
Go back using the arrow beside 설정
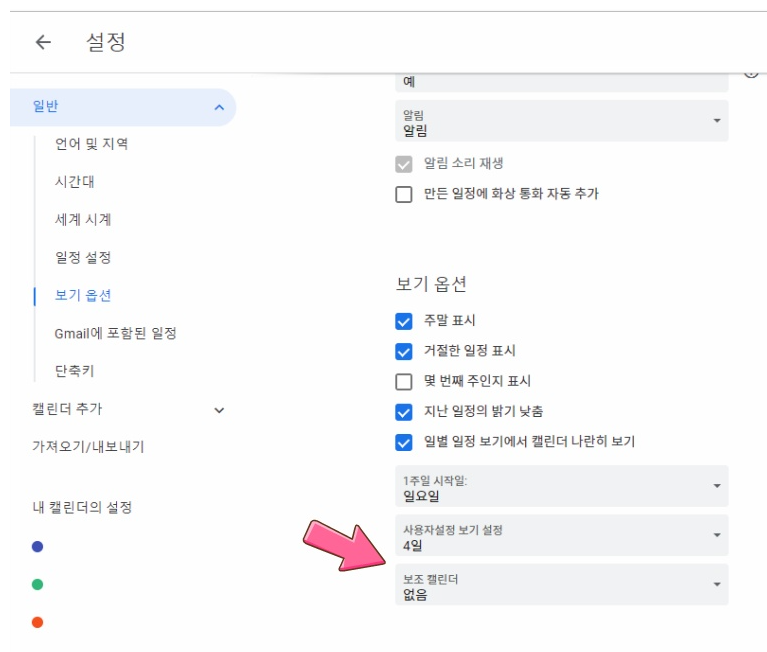(x=43, y=42)
